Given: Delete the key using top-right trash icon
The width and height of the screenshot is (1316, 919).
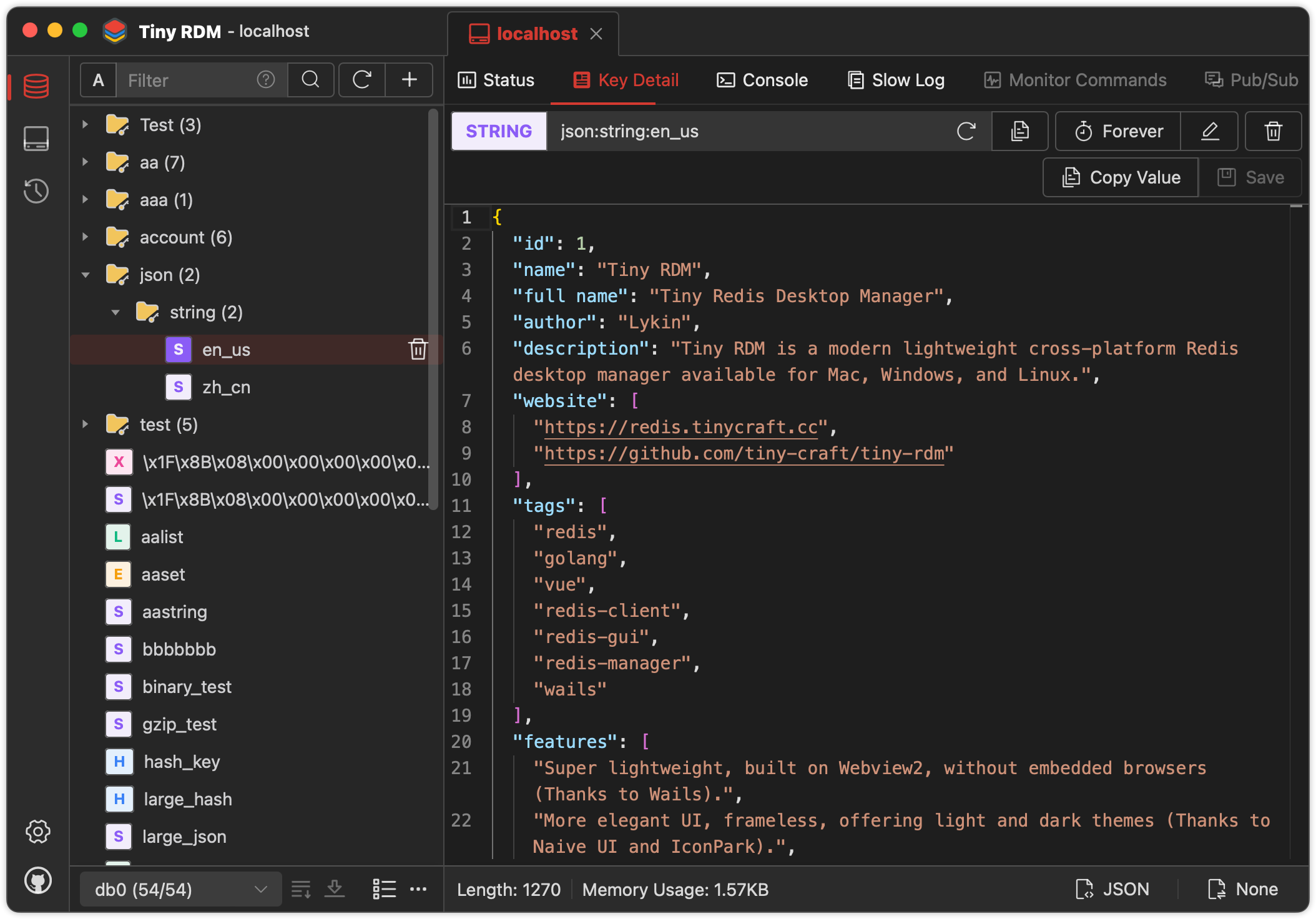Looking at the screenshot, I should point(1273,131).
